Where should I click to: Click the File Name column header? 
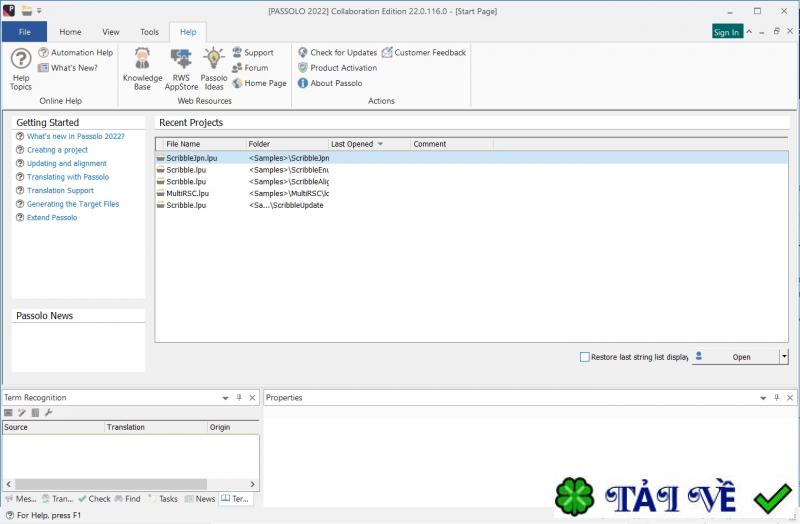pyautogui.click(x=205, y=144)
